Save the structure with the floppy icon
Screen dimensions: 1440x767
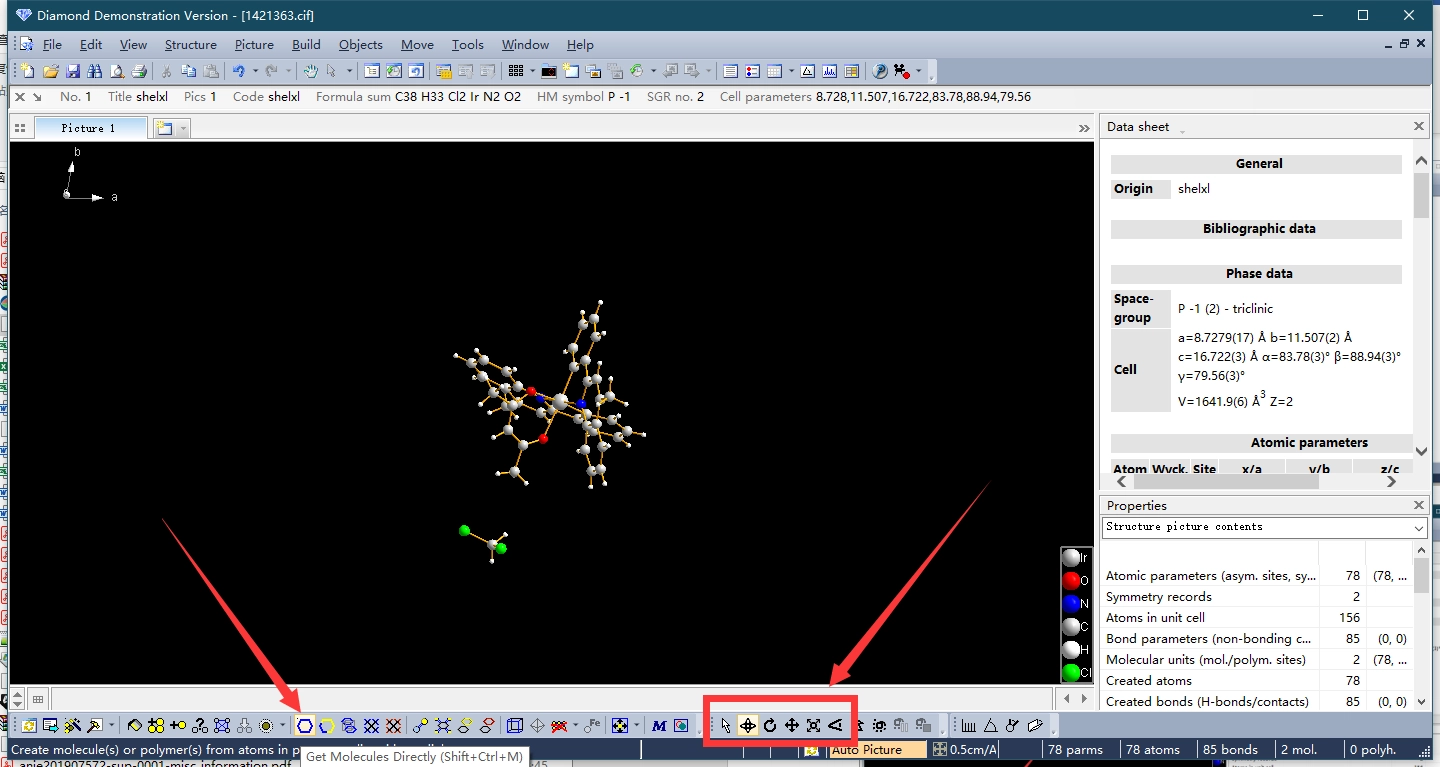click(x=73, y=71)
